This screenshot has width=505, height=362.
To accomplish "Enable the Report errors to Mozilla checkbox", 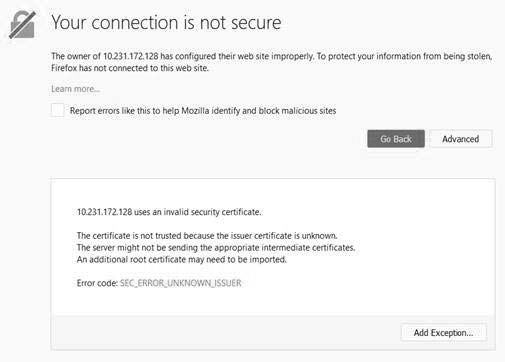I will point(58,110).
